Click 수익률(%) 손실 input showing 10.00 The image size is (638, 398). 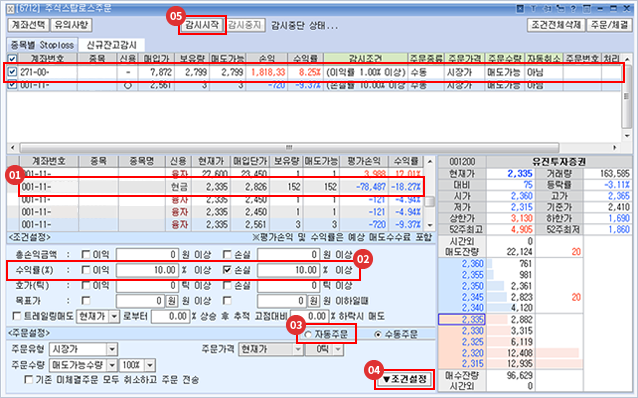(x=288, y=270)
